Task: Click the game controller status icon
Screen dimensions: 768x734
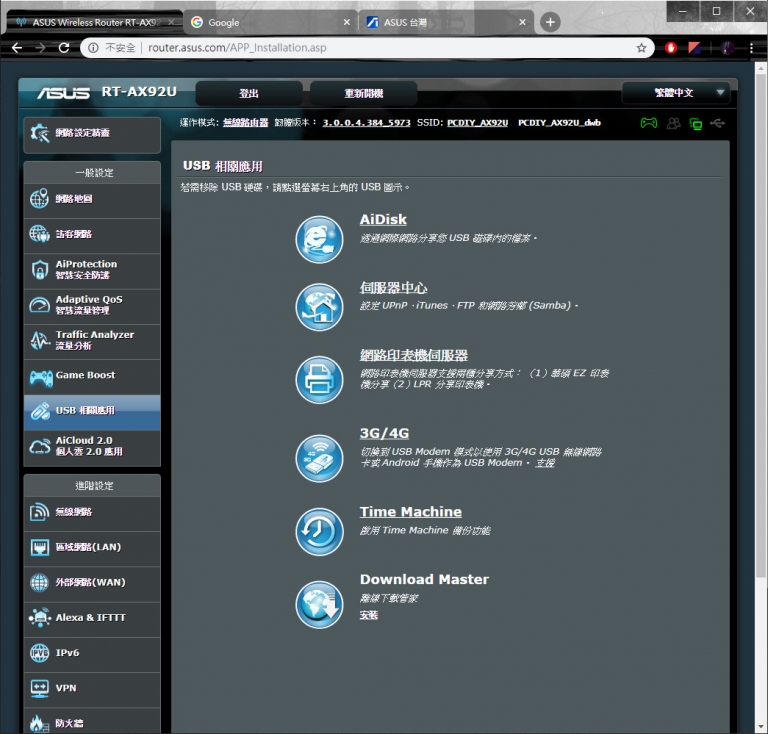Action: pos(649,123)
